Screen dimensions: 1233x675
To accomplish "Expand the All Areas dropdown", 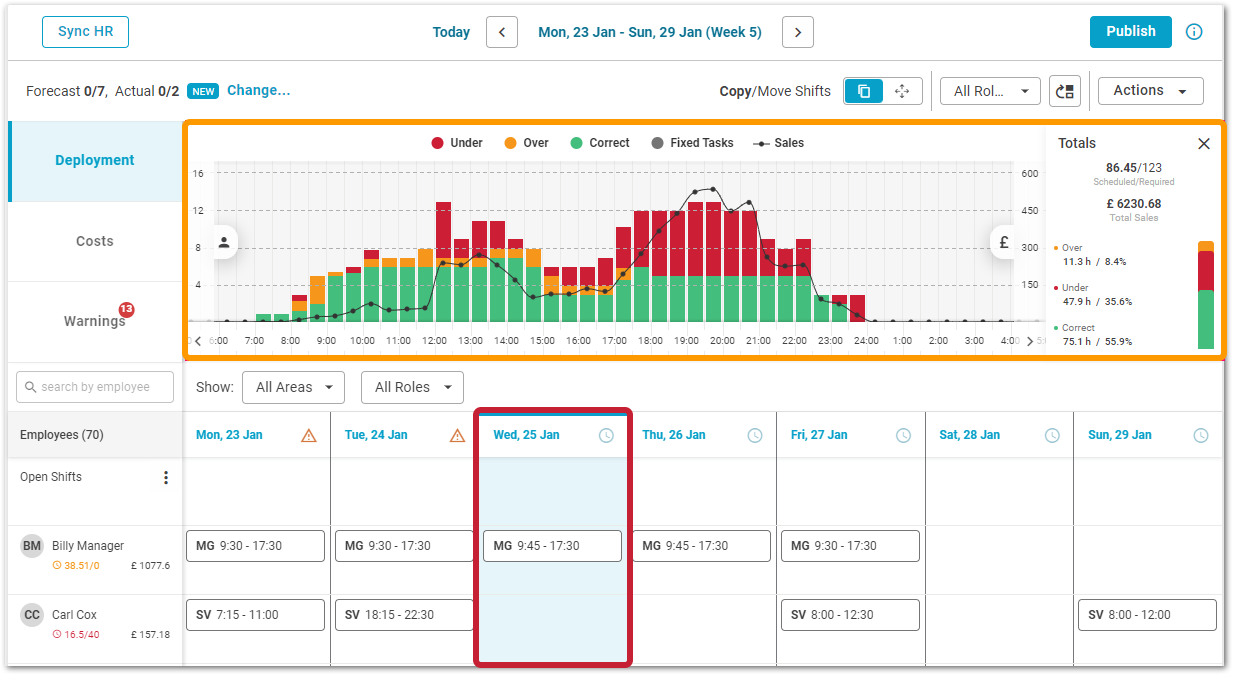I will (295, 387).
